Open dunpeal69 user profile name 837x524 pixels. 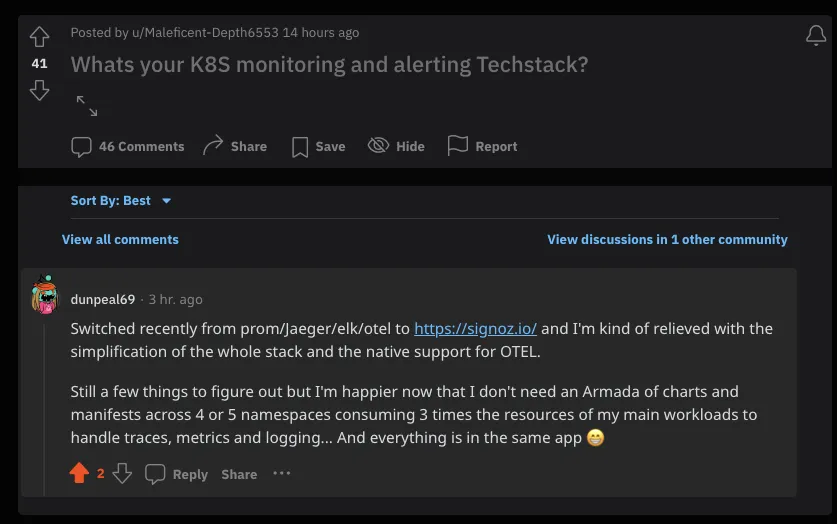tap(103, 299)
